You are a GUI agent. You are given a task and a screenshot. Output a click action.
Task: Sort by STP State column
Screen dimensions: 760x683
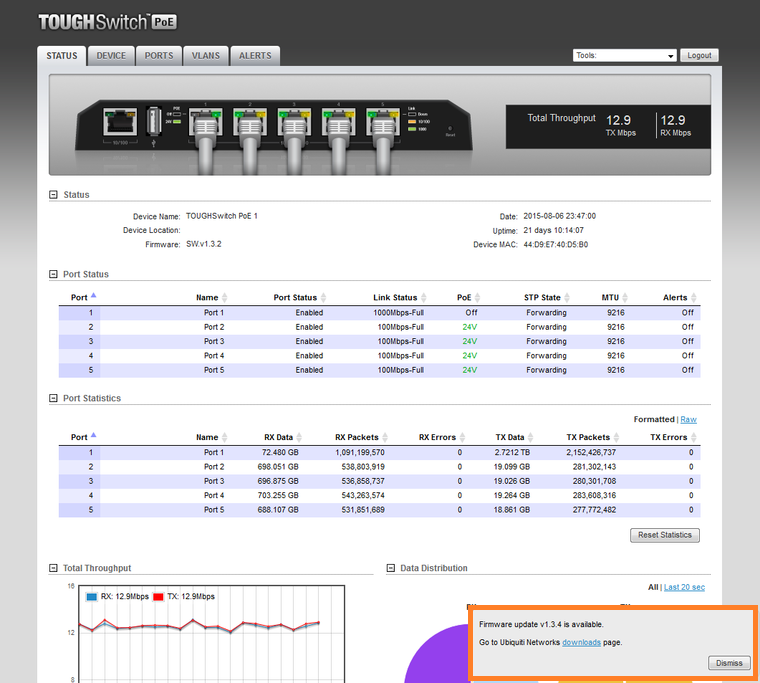(546, 297)
